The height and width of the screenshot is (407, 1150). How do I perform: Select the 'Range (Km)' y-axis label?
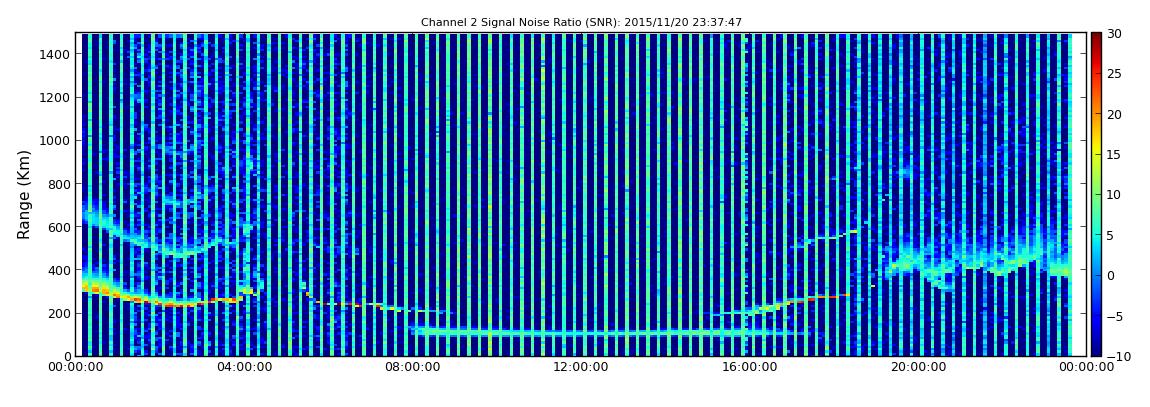[24, 194]
